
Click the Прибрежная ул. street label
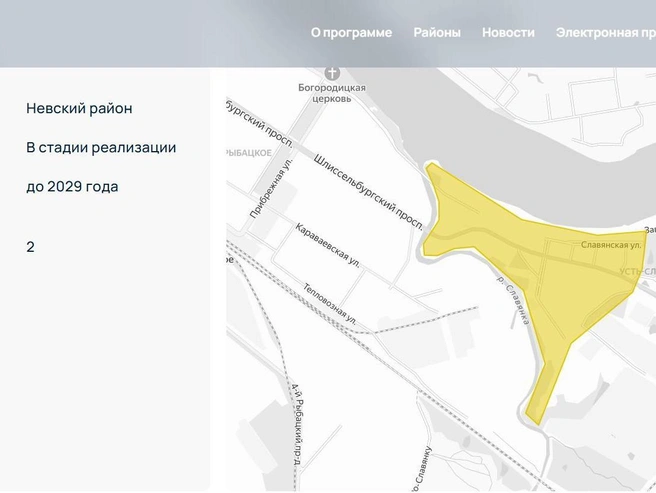point(271,188)
